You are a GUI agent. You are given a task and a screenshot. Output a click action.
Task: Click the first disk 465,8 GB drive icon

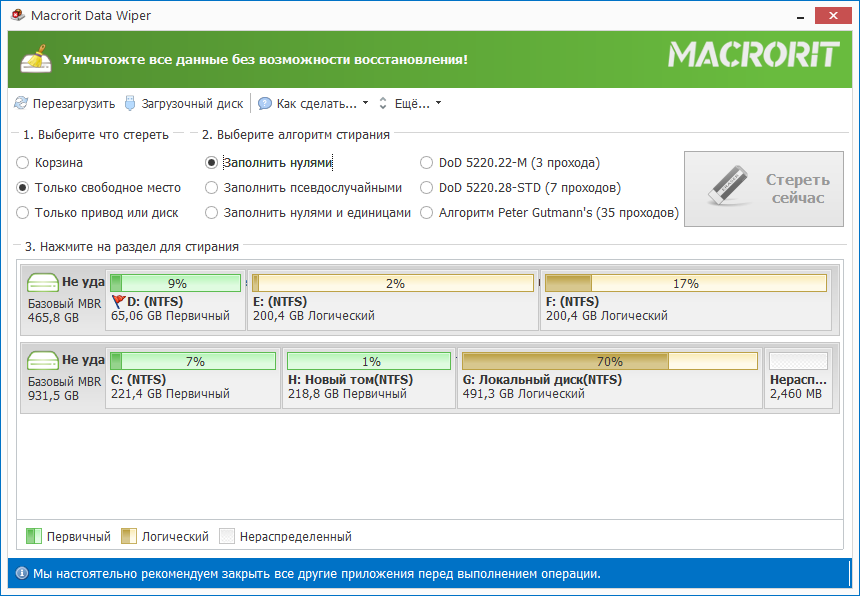pos(43,282)
